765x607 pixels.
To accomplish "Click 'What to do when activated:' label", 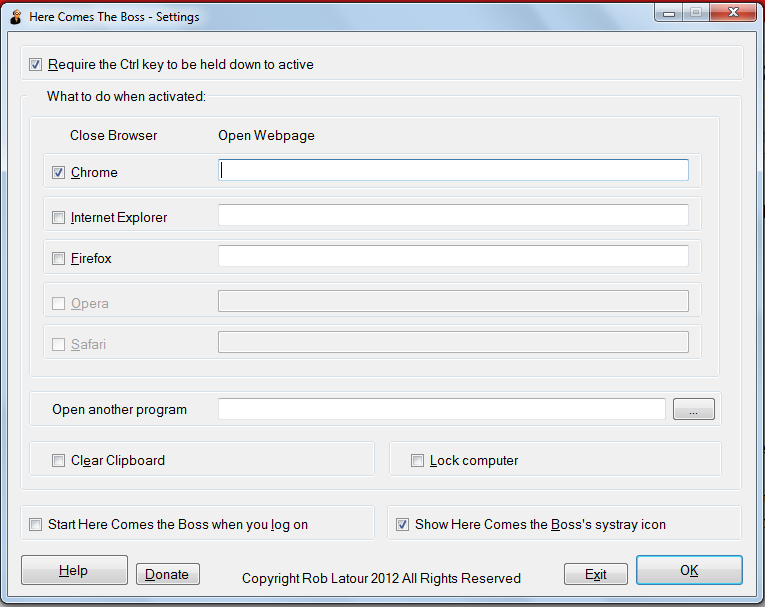I will pos(126,97).
